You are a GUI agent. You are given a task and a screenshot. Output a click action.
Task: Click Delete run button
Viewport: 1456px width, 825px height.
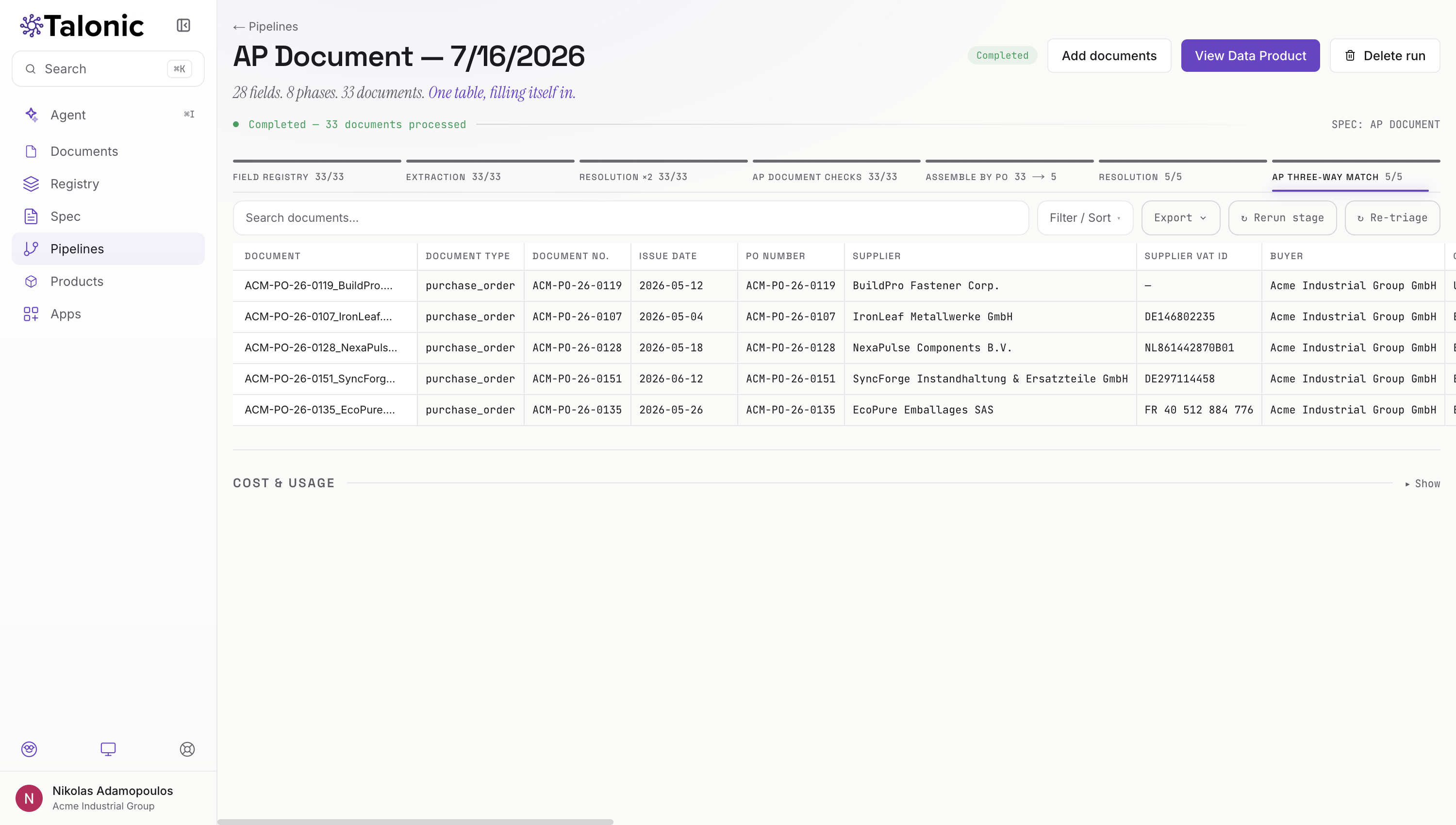coord(1385,55)
